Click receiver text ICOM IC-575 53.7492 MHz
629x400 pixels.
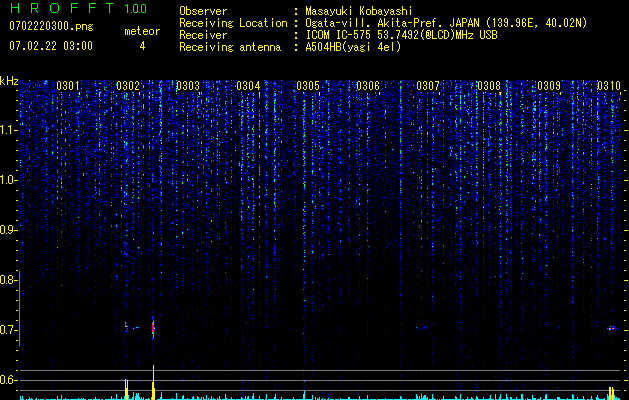pyautogui.click(x=401, y=35)
